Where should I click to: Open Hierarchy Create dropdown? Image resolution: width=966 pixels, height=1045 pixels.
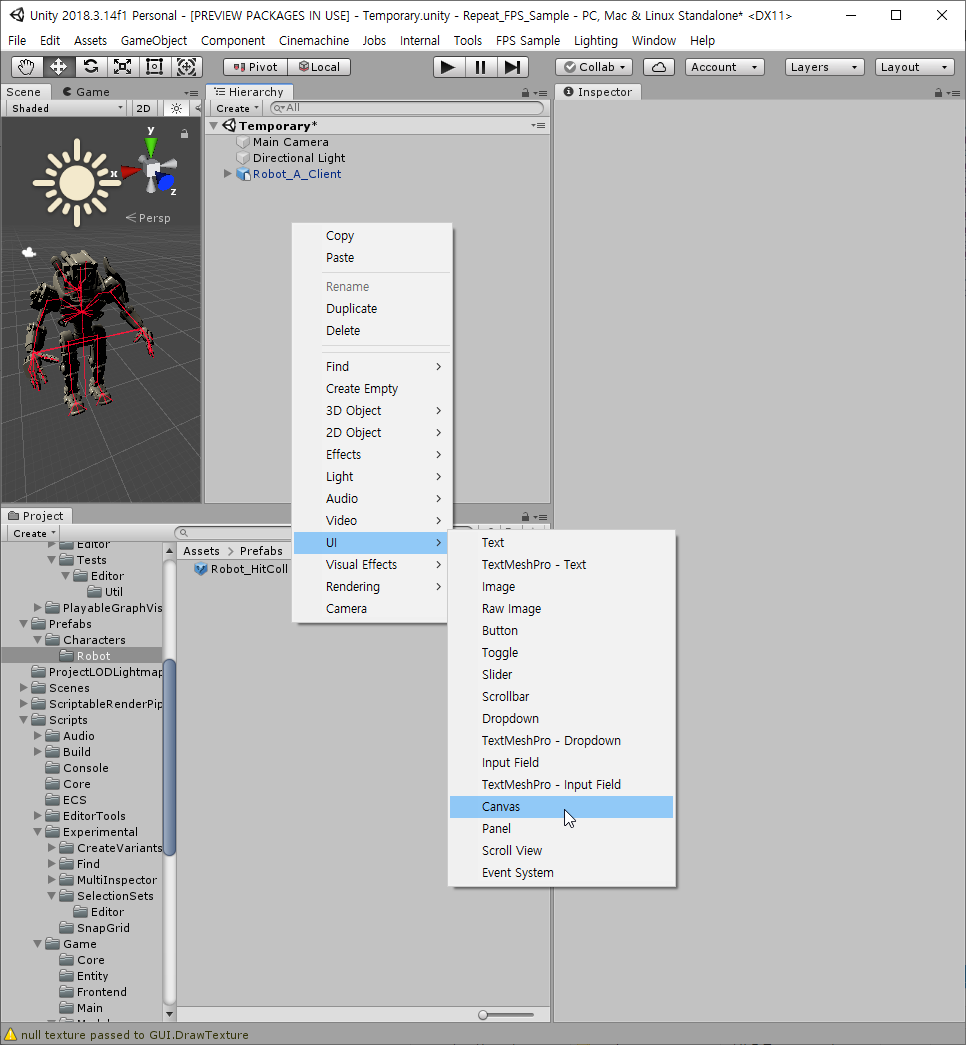(237, 108)
